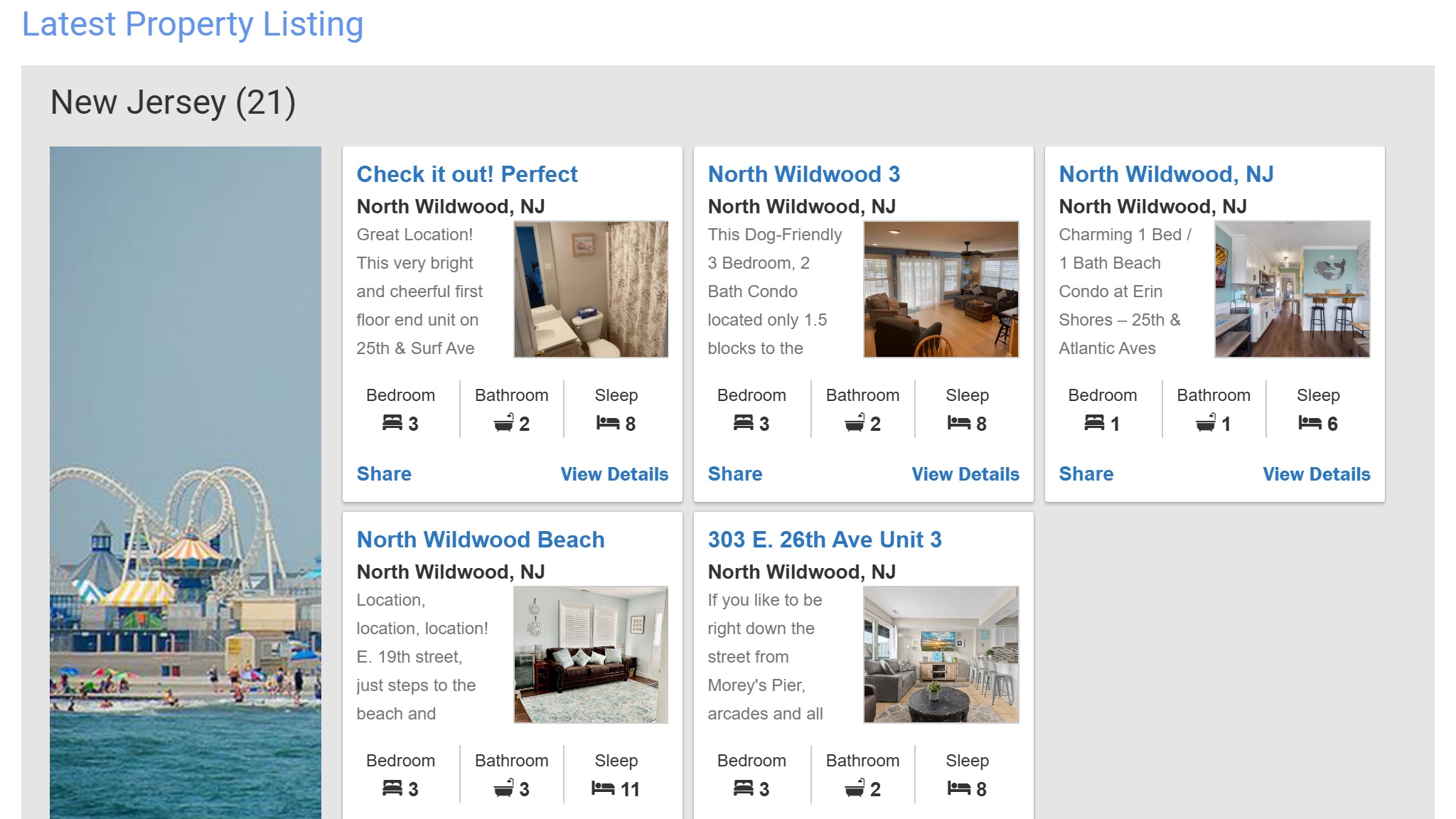Viewport: 1456px width, 819px height.
Task: Share the 'North Wildwood, NJ' condo listing
Action: 1086,473
